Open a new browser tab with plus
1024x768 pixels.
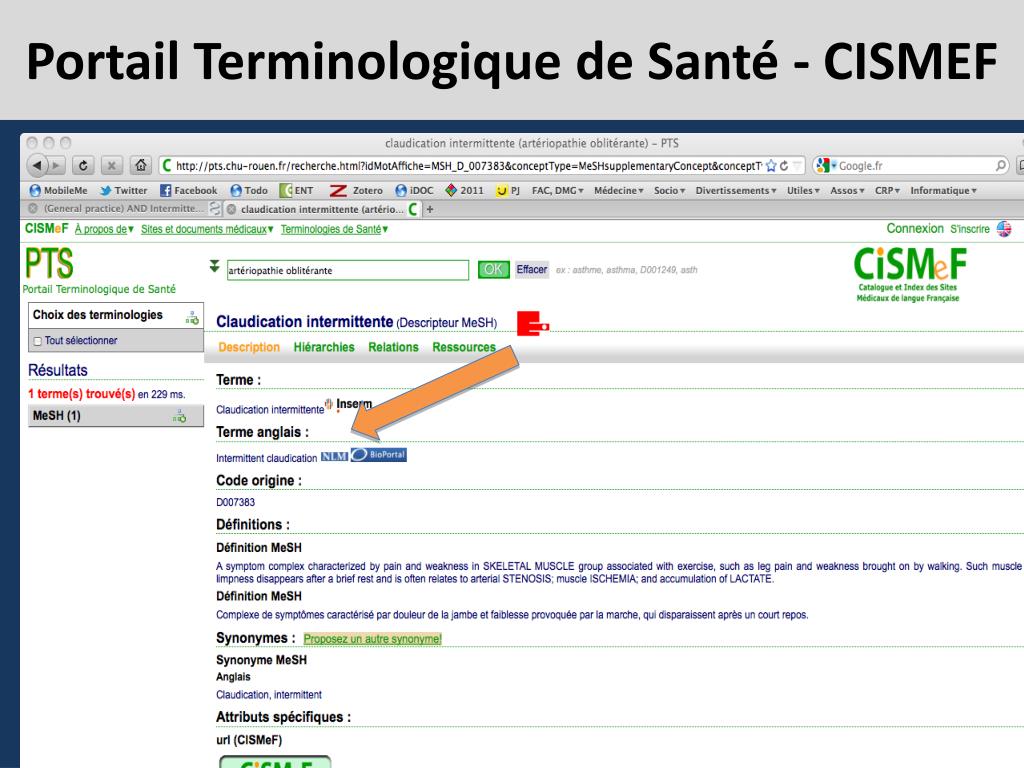430,210
